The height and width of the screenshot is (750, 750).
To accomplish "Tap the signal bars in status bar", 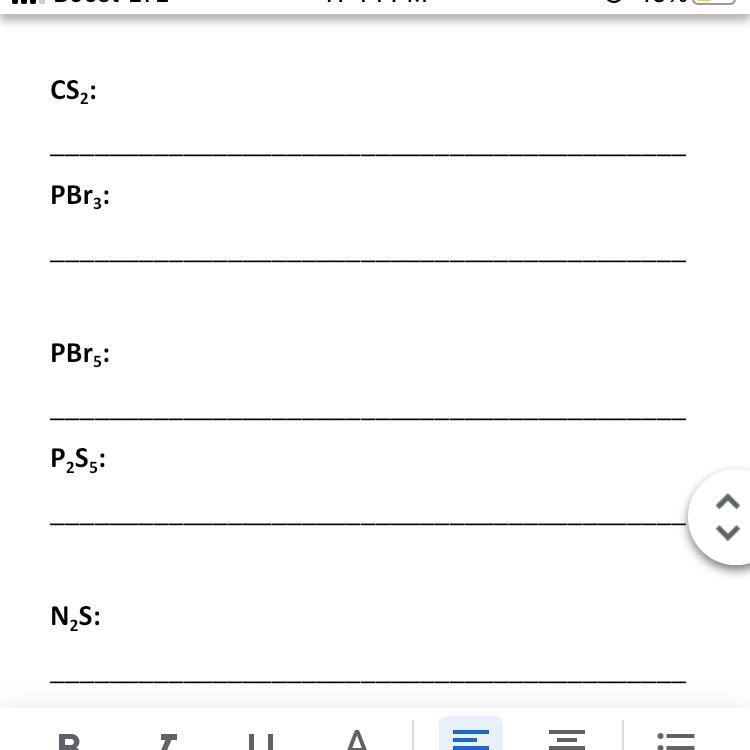I will pos(28,1).
